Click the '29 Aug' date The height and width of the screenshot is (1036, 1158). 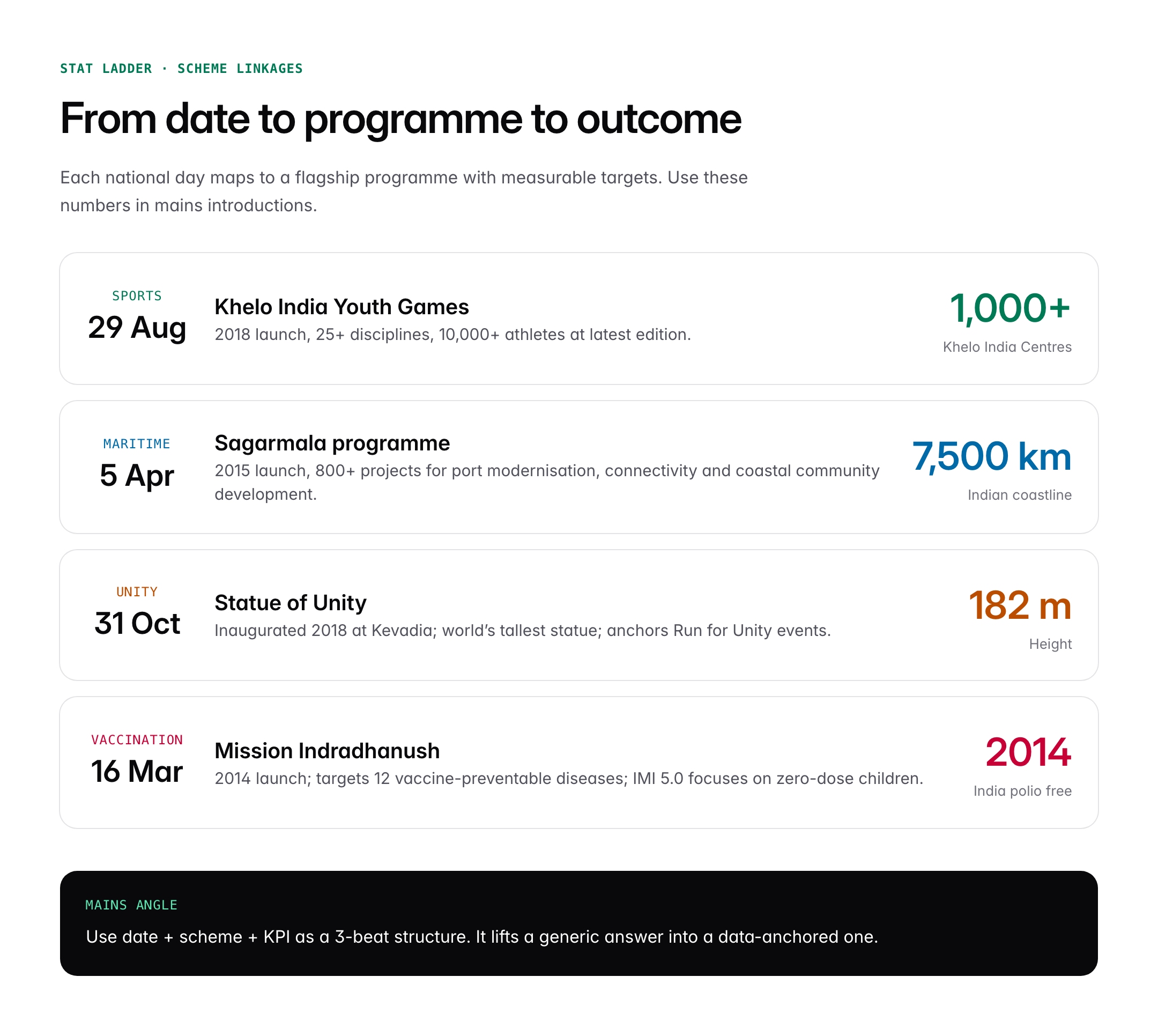(137, 327)
